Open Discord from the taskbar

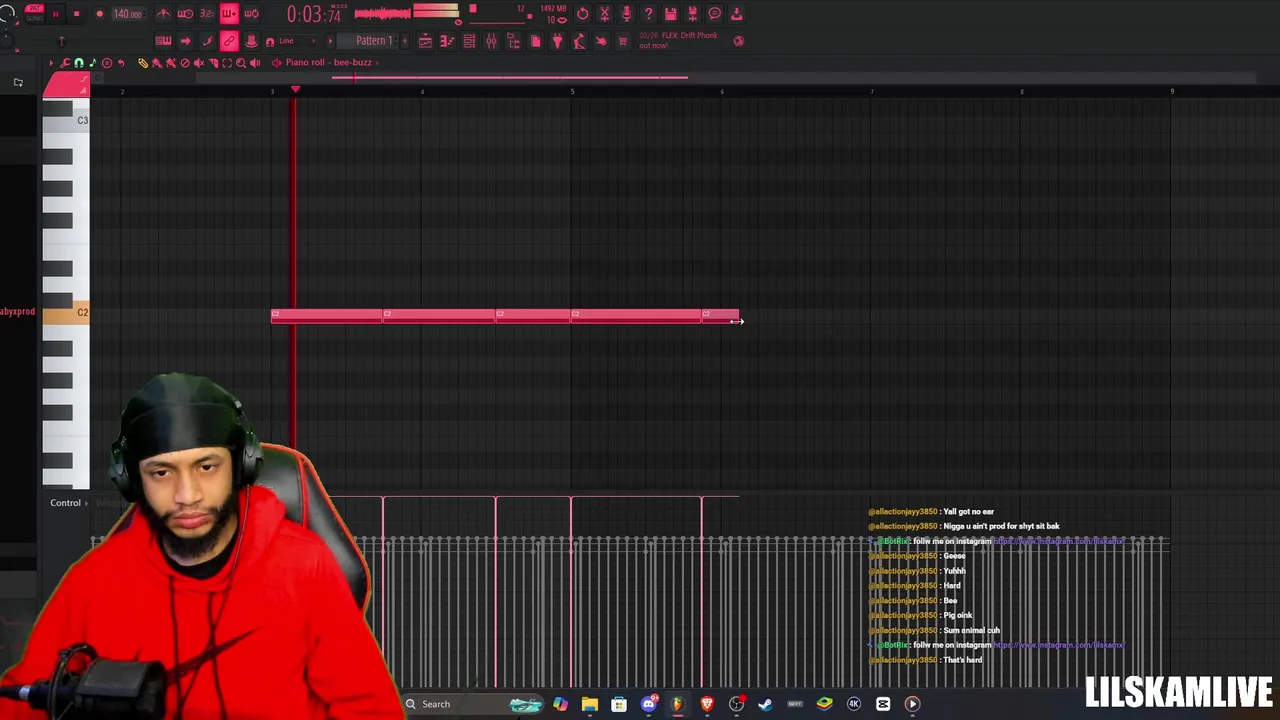point(648,704)
